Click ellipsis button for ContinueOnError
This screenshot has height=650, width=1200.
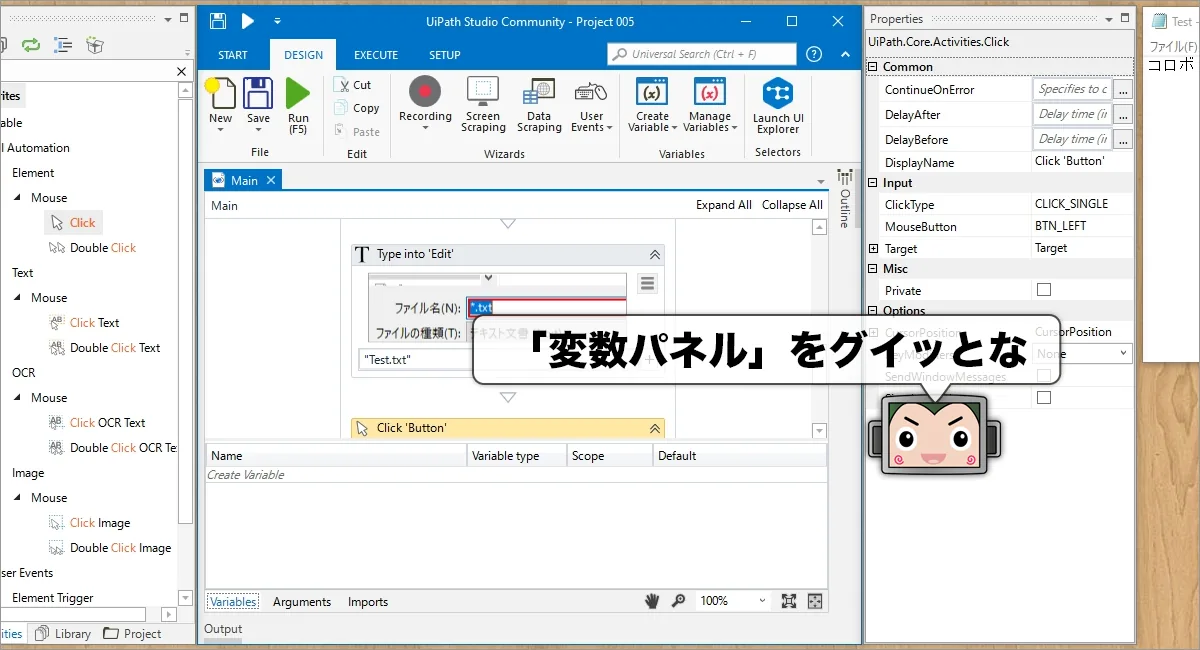click(1123, 89)
